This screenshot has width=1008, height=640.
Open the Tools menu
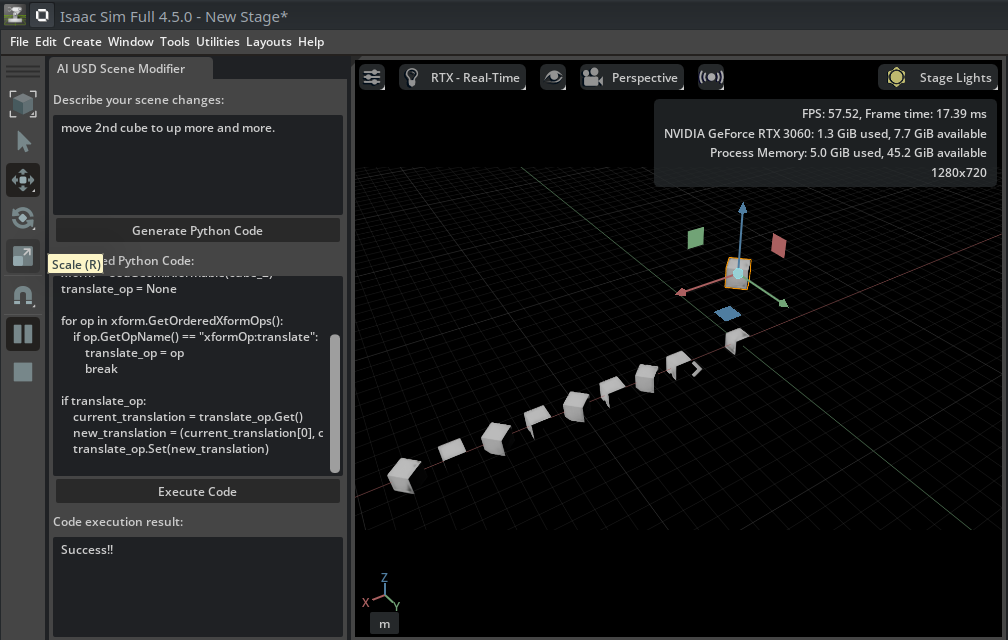tap(175, 42)
